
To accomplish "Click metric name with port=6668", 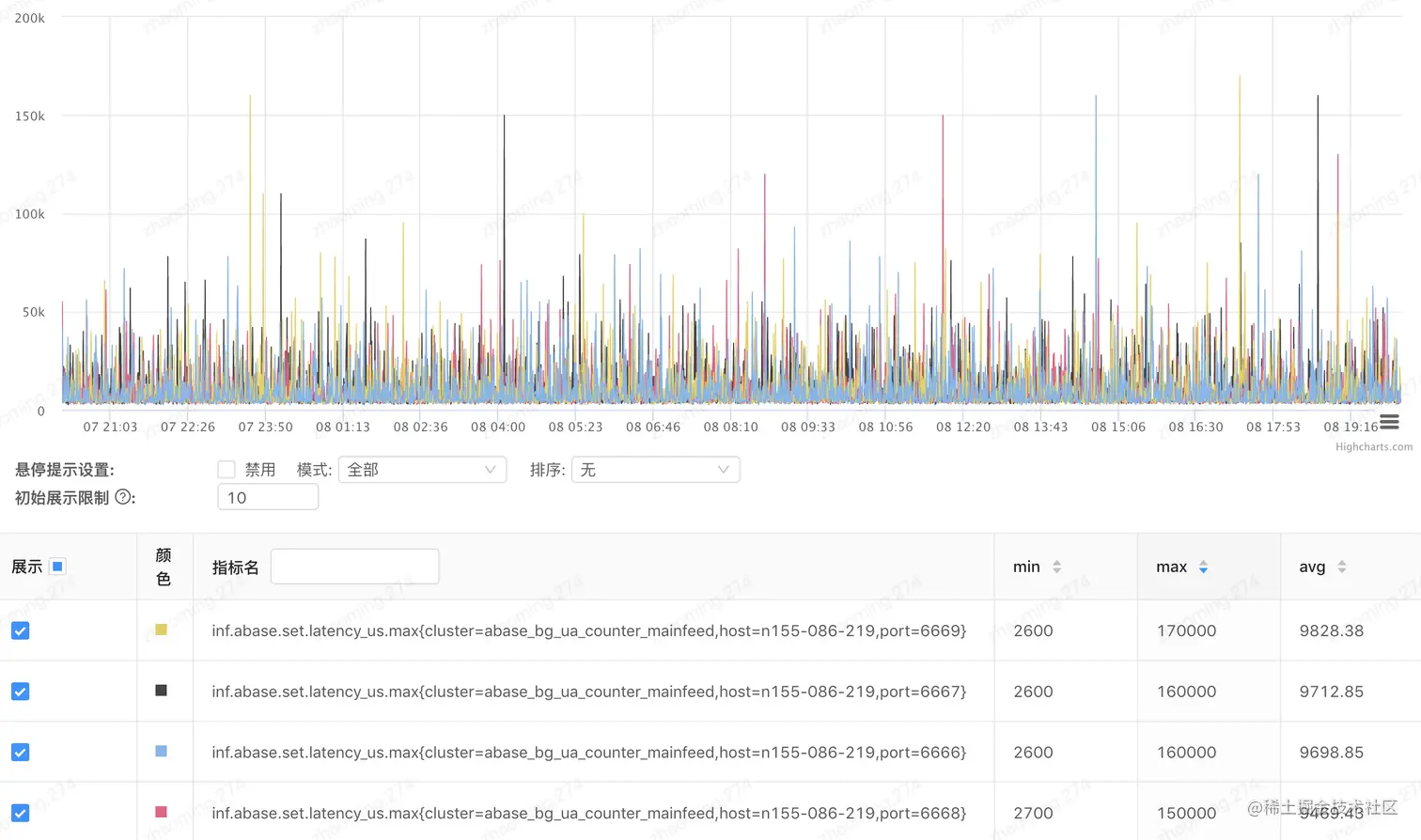I will coord(589,813).
